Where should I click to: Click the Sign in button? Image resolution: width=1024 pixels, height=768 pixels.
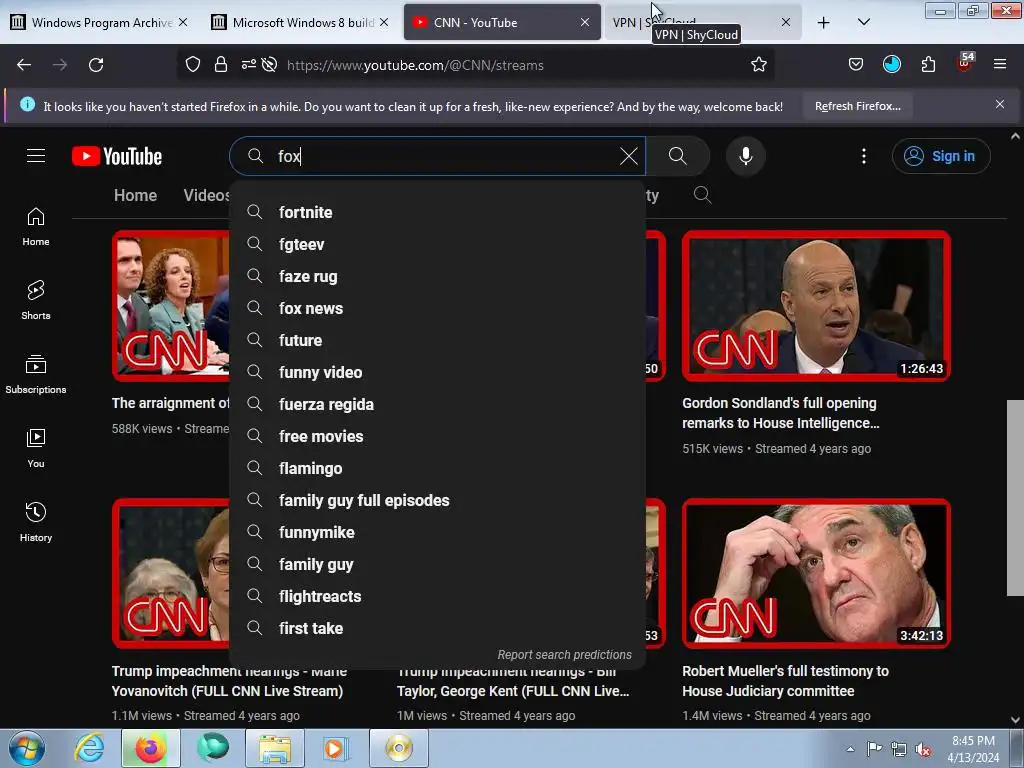tap(941, 156)
